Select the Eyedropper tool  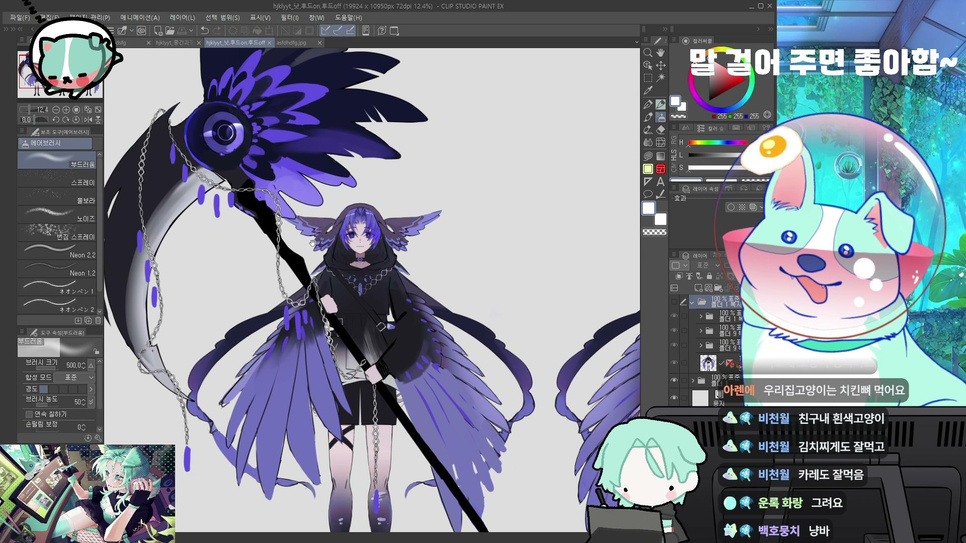pyautogui.click(x=647, y=91)
